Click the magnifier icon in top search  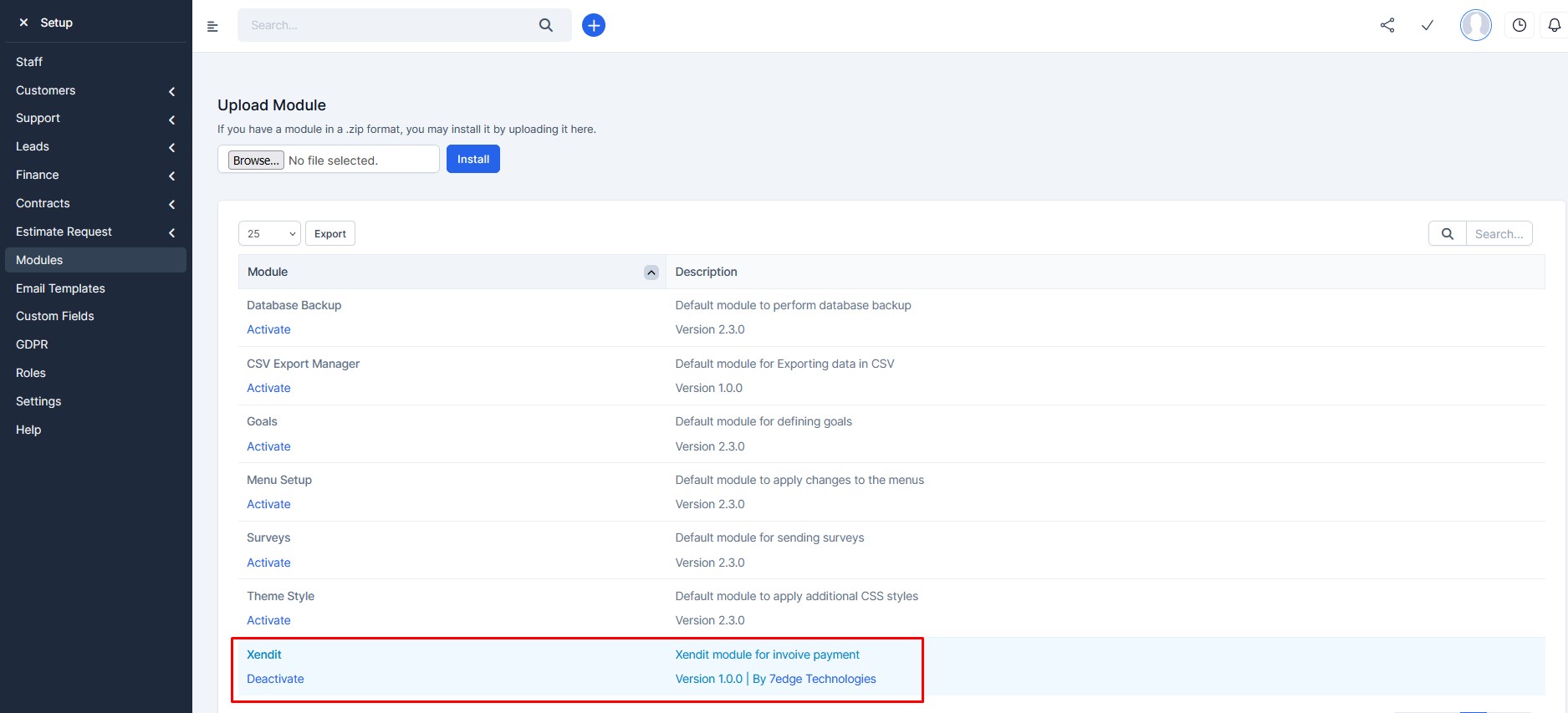coord(546,25)
